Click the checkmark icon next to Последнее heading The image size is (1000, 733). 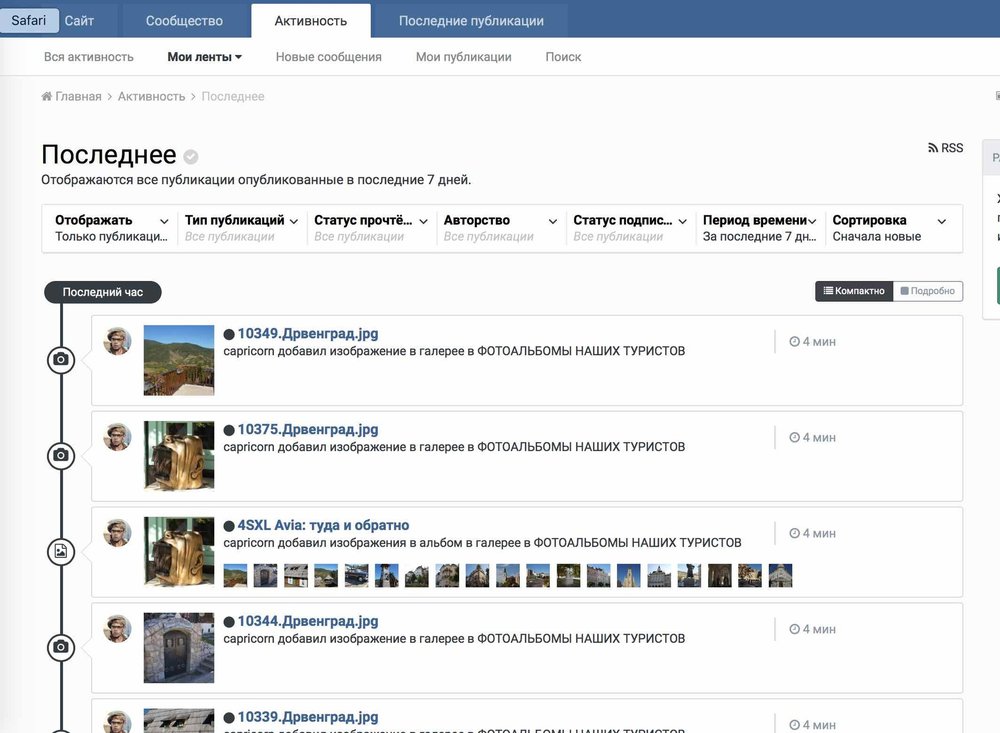coord(190,157)
